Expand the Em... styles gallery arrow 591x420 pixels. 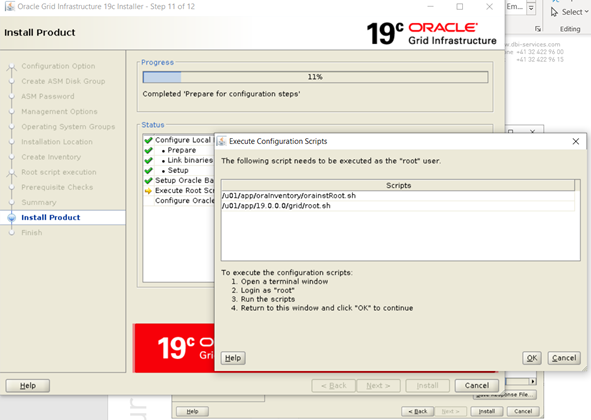[531, 8]
